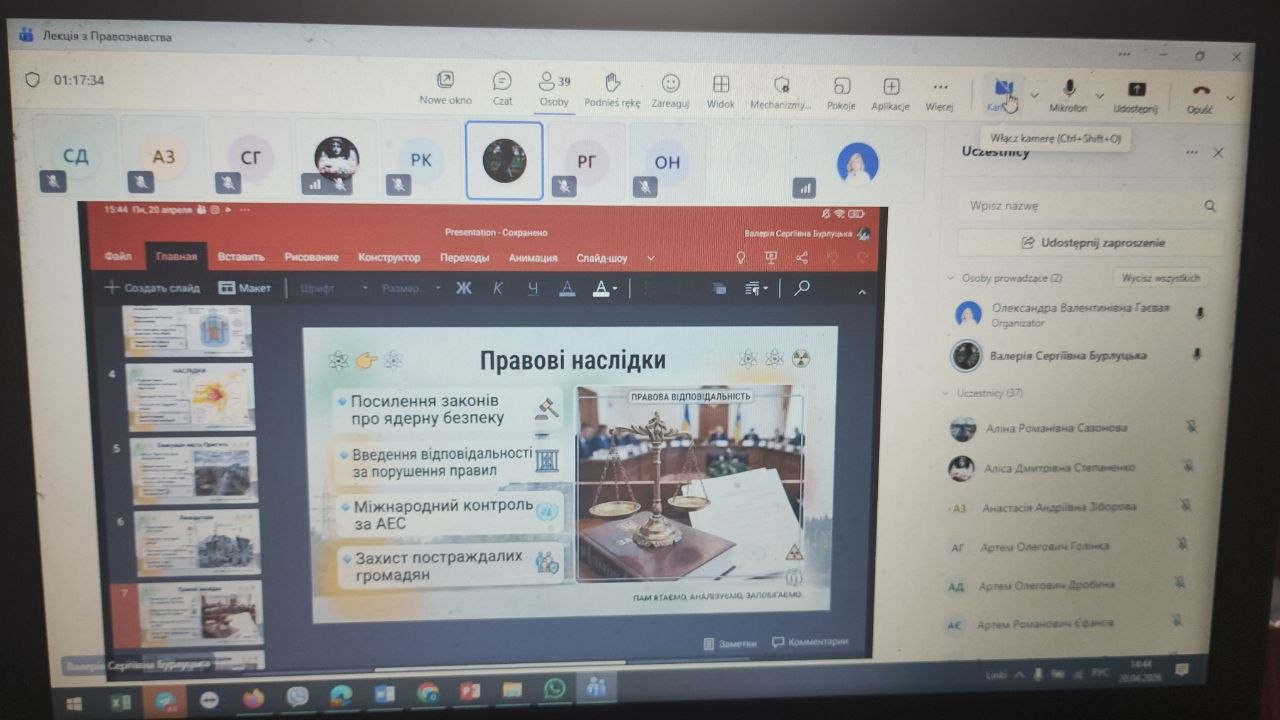The height and width of the screenshot is (720, 1280).
Task: Click the mic icon beside Аліса Дмитрівна Степаненко
Action: pyautogui.click(x=1188, y=466)
